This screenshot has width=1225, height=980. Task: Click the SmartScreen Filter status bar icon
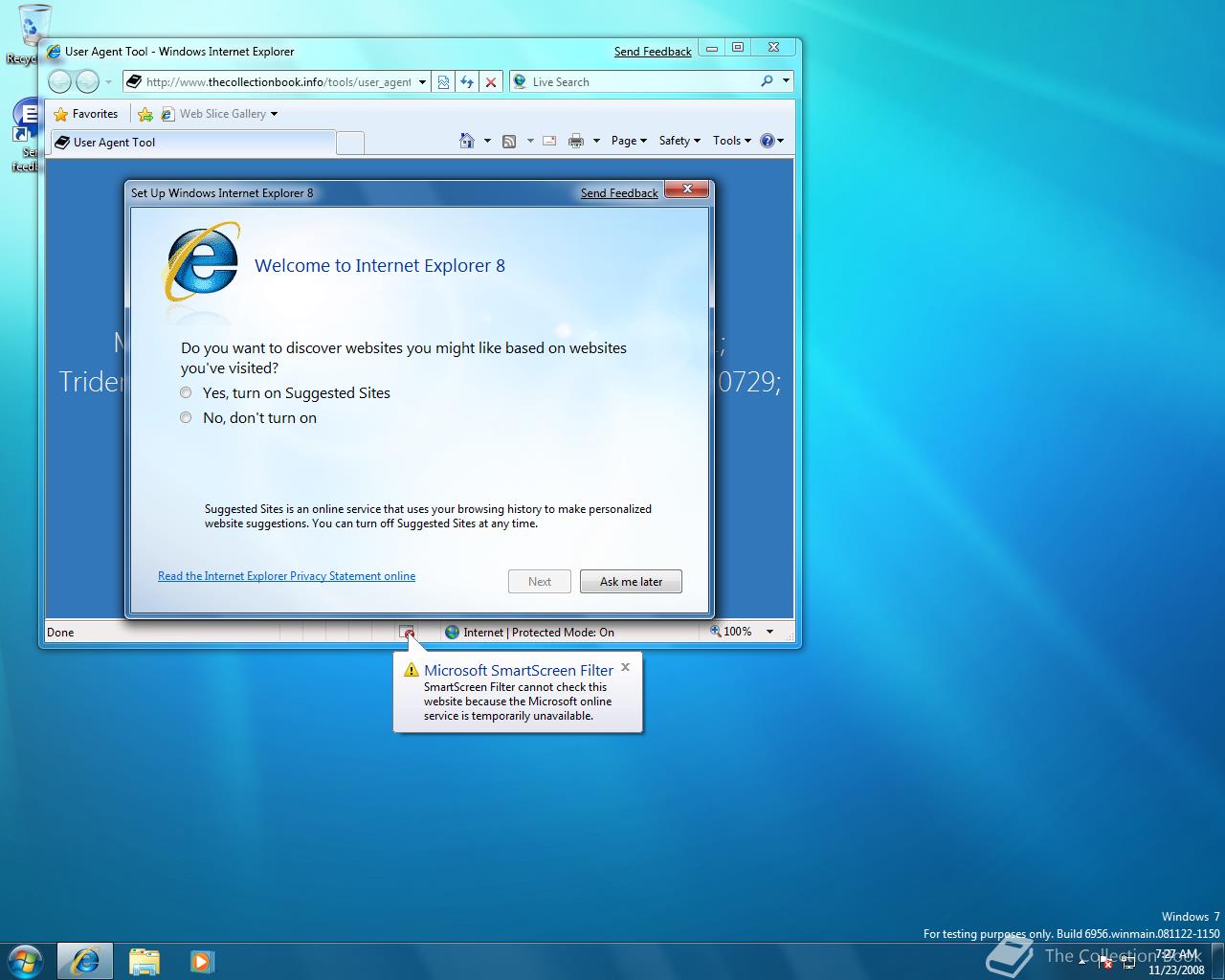[x=407, y=632]
